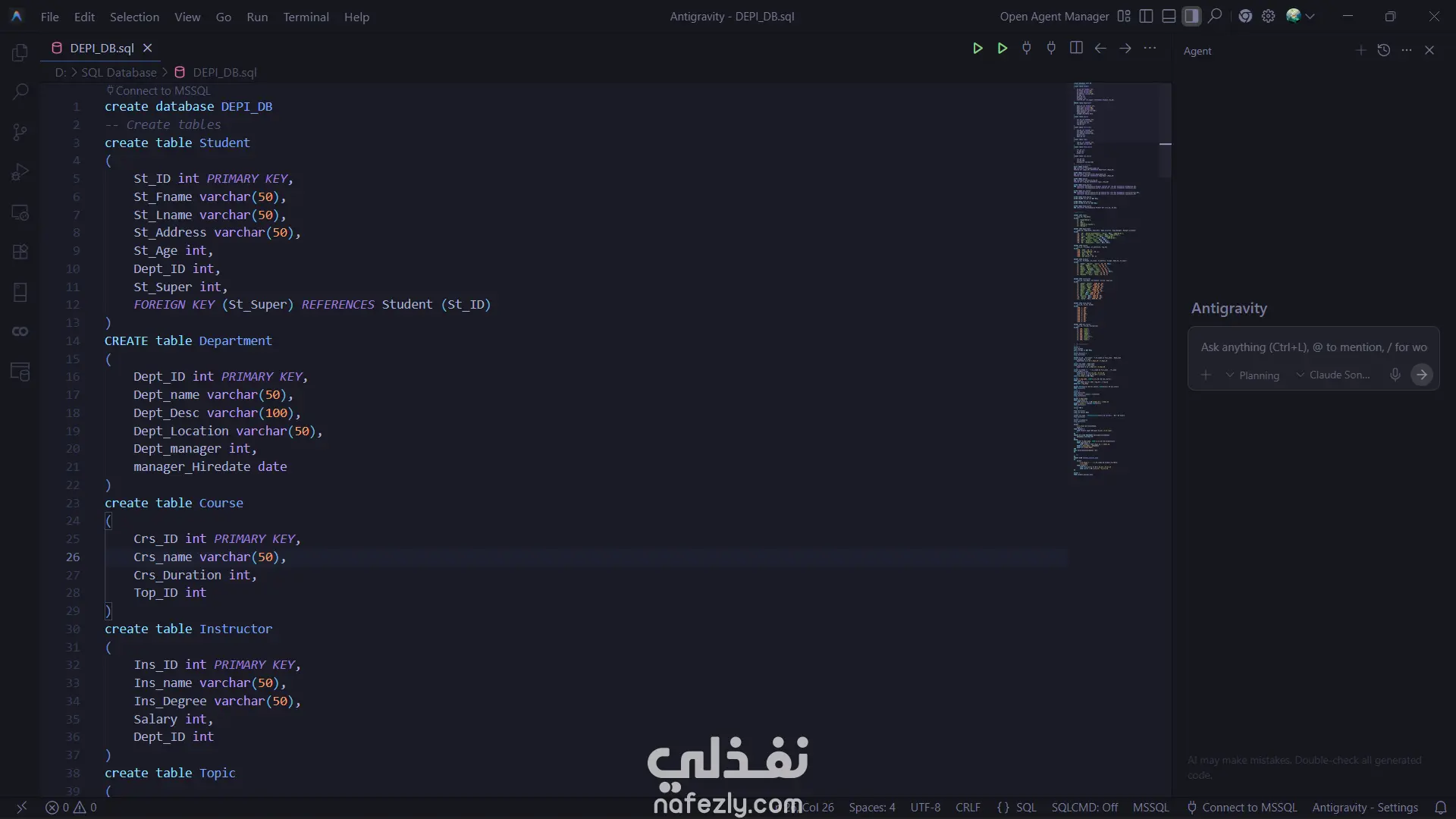Open Extensions view in sidebar
The height and width of the screenshot is (819, 1456).
point(20,252)
